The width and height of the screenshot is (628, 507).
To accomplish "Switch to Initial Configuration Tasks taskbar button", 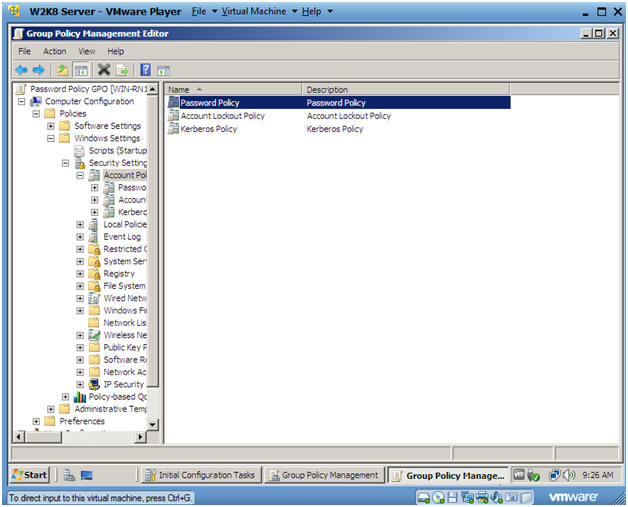I will tap(201, 475).
